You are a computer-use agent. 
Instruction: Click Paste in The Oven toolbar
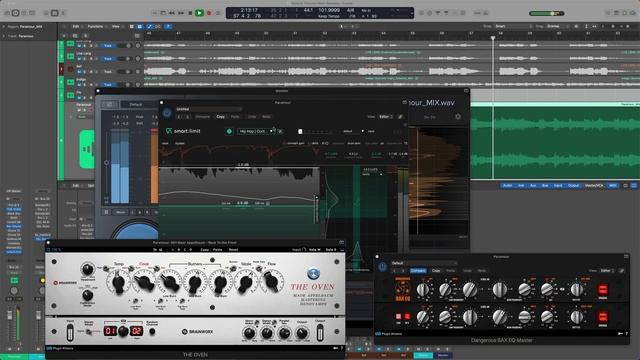(218, 249)
